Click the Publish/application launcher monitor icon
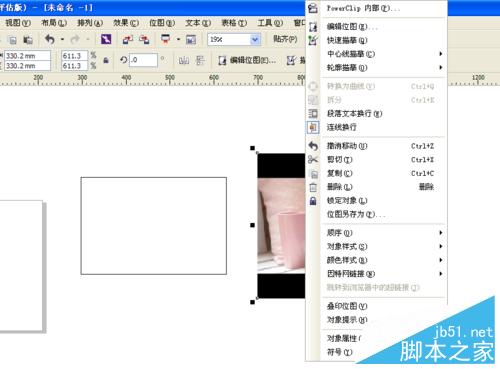The height and width of the screenshot is (369, 500). pyautogui.click(x=166, y=39)
